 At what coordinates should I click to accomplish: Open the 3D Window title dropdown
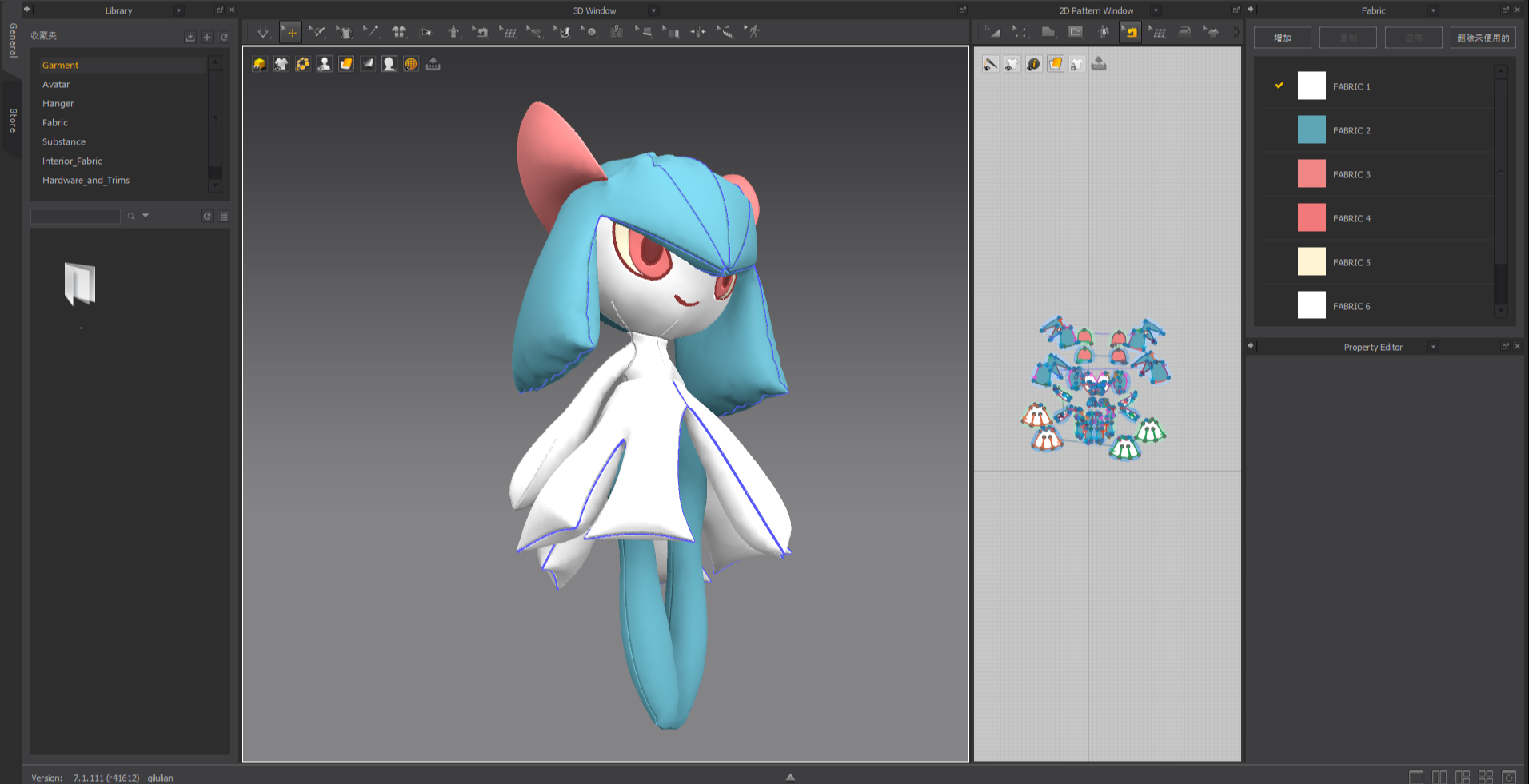[653, 10]
